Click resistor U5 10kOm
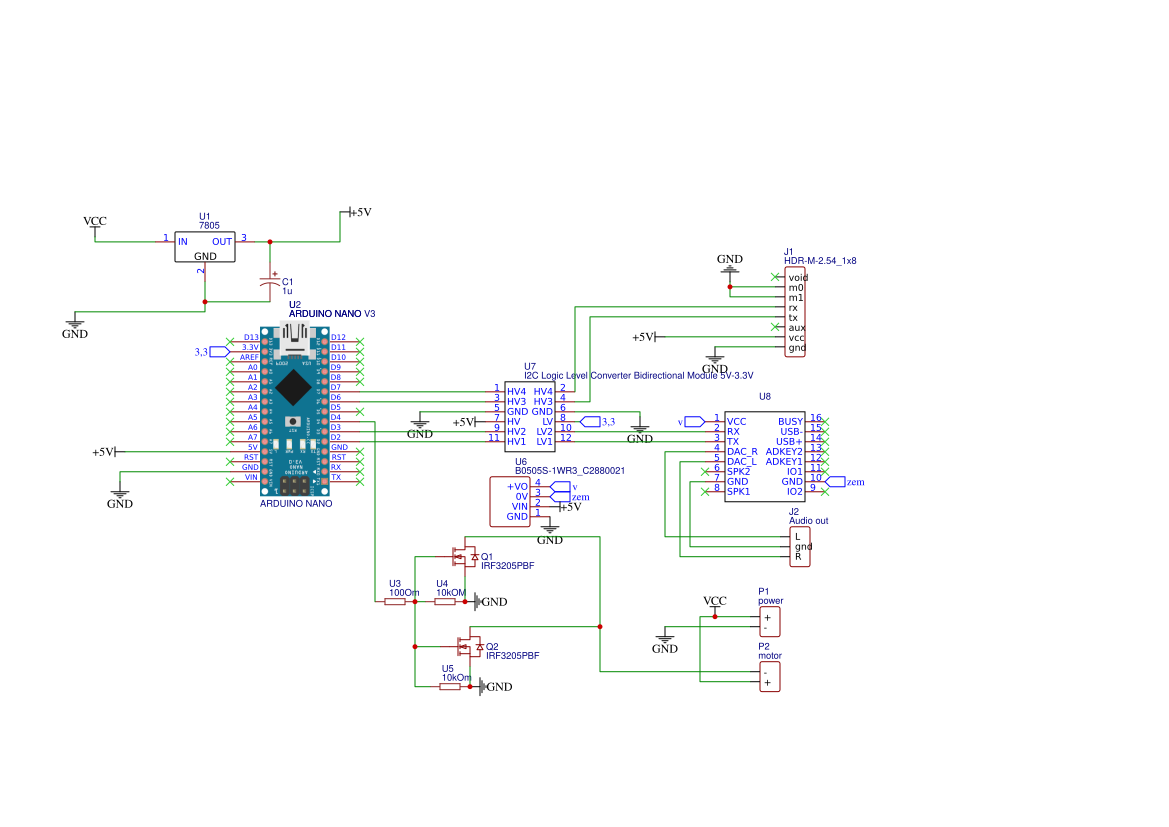 450,686
